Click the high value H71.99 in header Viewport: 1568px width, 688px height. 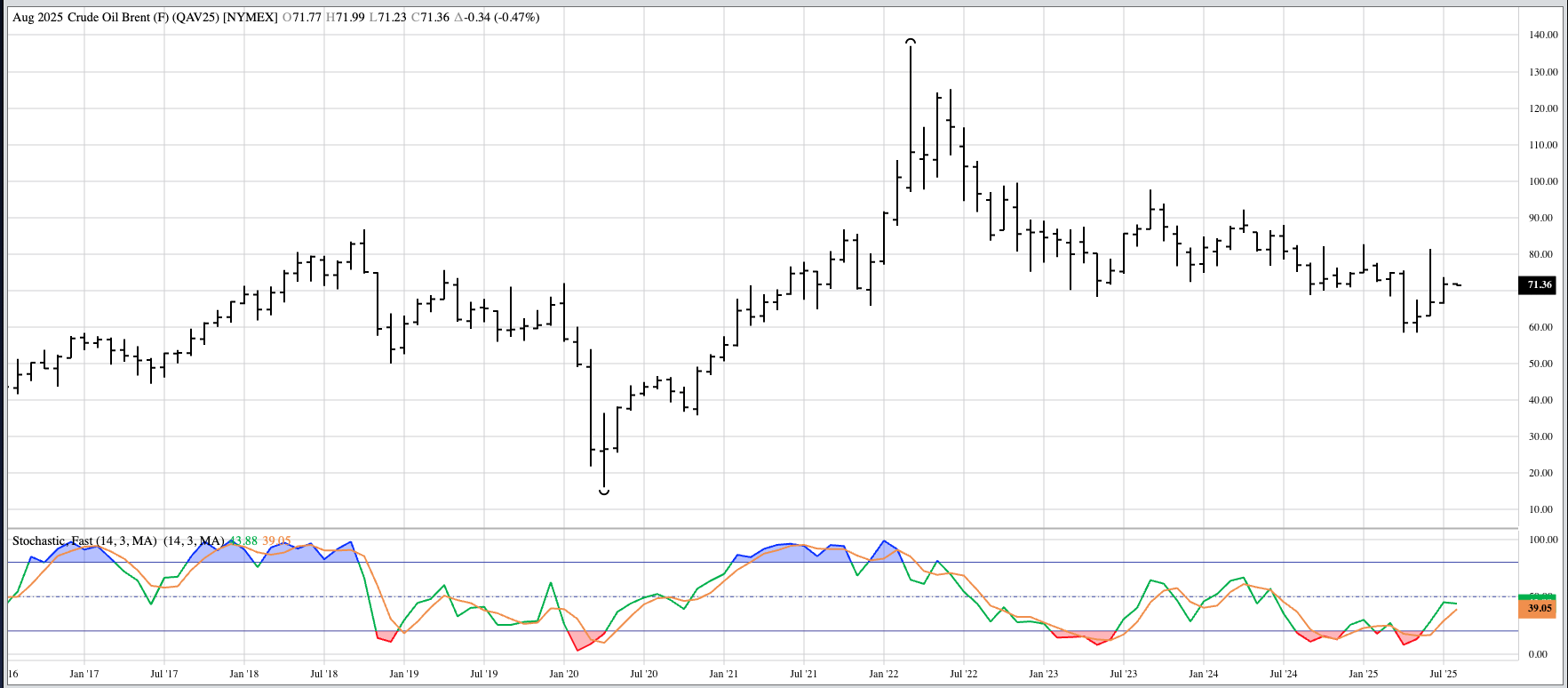click(346, 17)
